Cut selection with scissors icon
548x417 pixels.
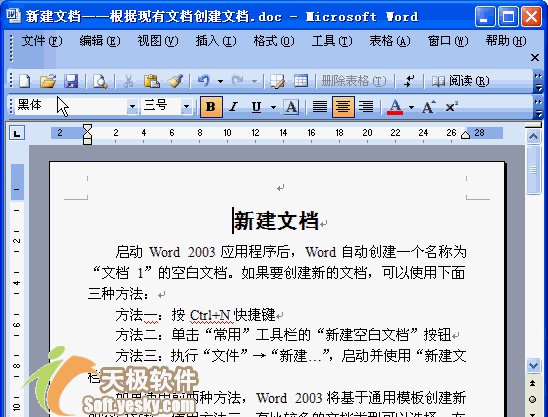coord(129,81)
